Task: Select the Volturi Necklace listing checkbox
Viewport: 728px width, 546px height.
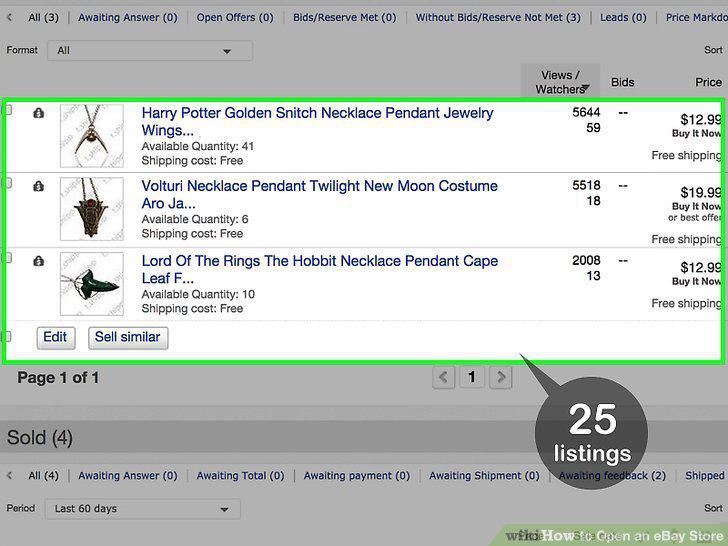Action: click(8, 183)
